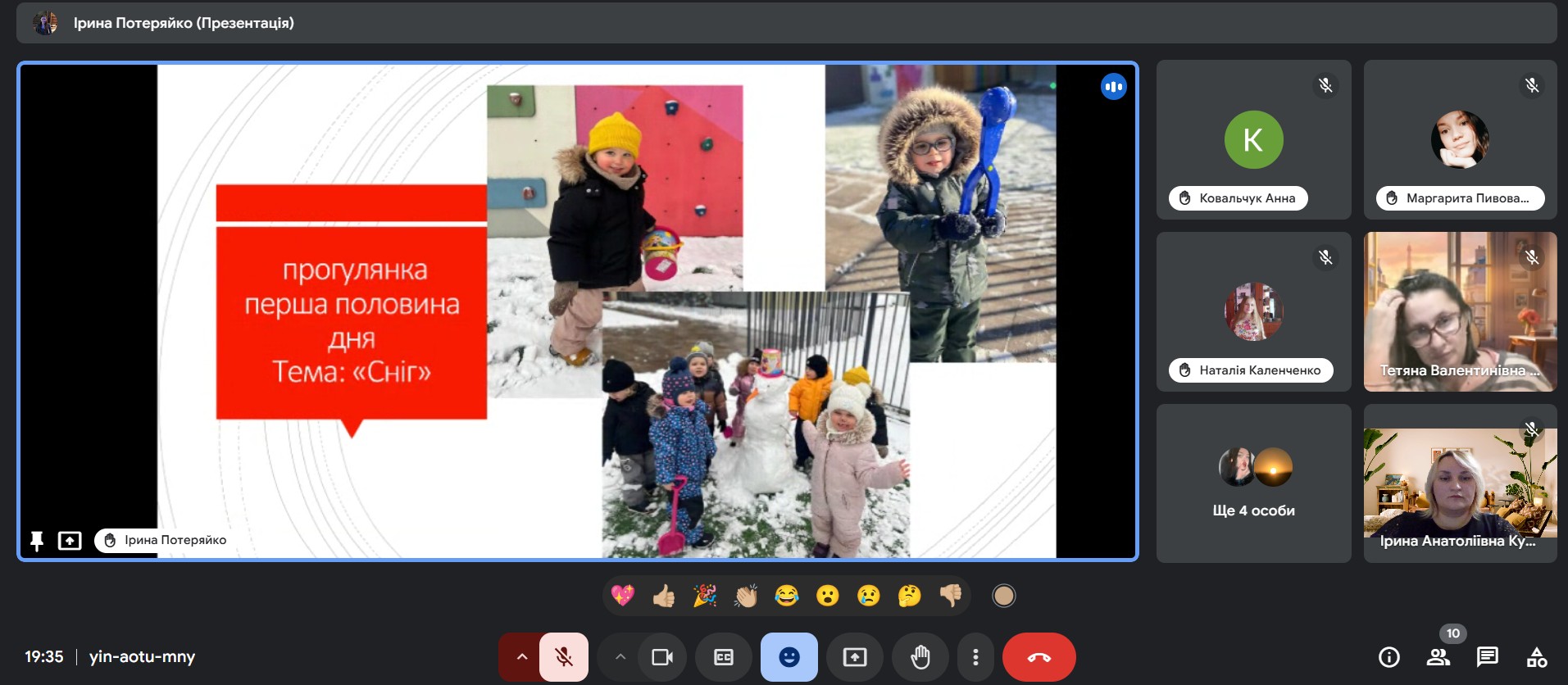Image resolution: width=1568 pixels, height=685 pixels.
Task: Click the Маргарита Пивова... name label
Action: coord(1460,198)
